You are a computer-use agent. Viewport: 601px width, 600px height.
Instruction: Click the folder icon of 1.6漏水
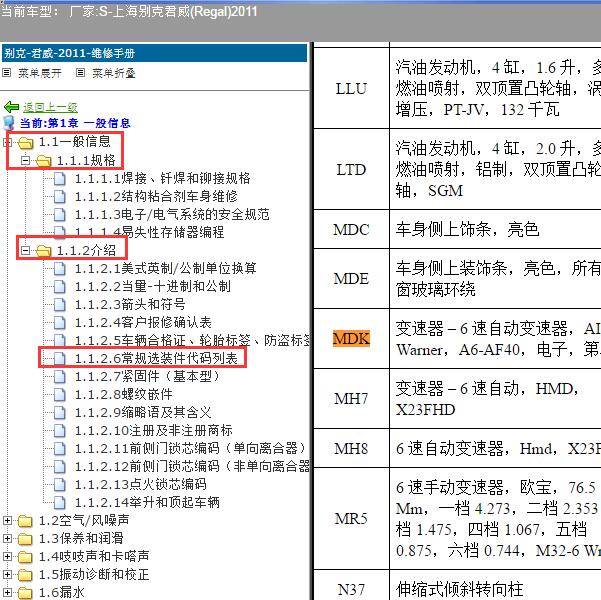coord(26,593)
